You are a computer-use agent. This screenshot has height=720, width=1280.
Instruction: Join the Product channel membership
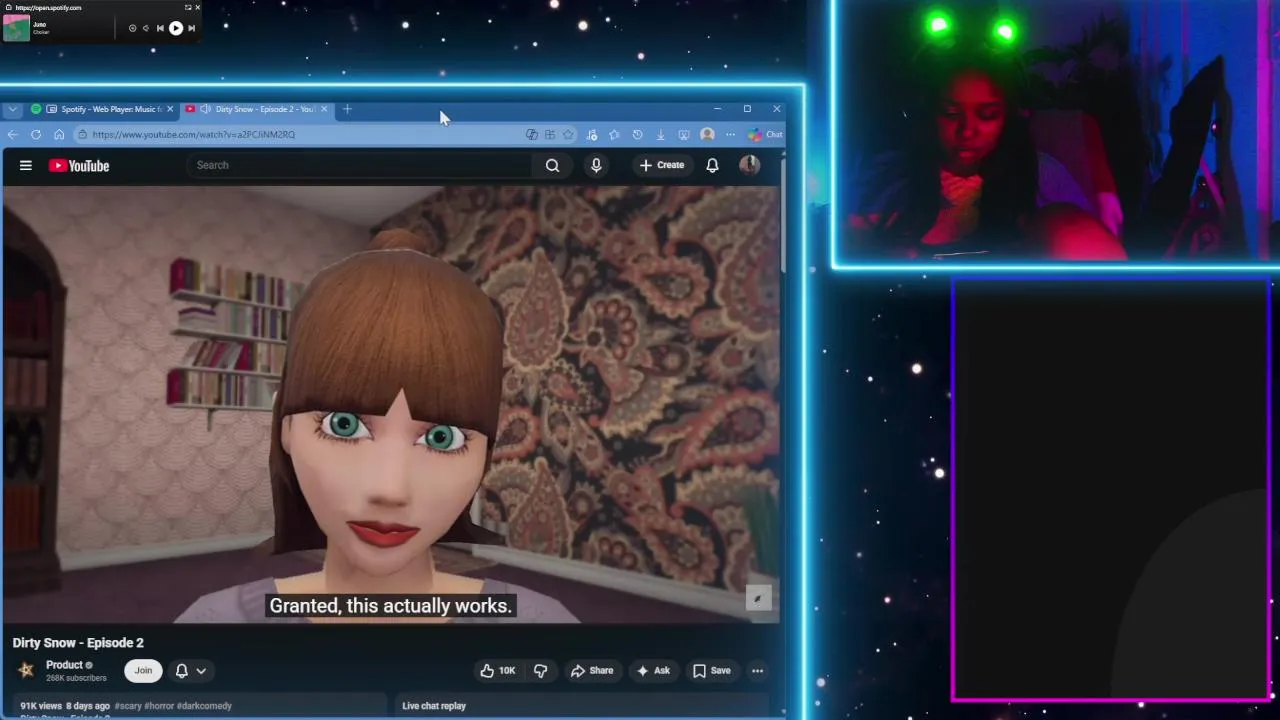click(143, 670)
